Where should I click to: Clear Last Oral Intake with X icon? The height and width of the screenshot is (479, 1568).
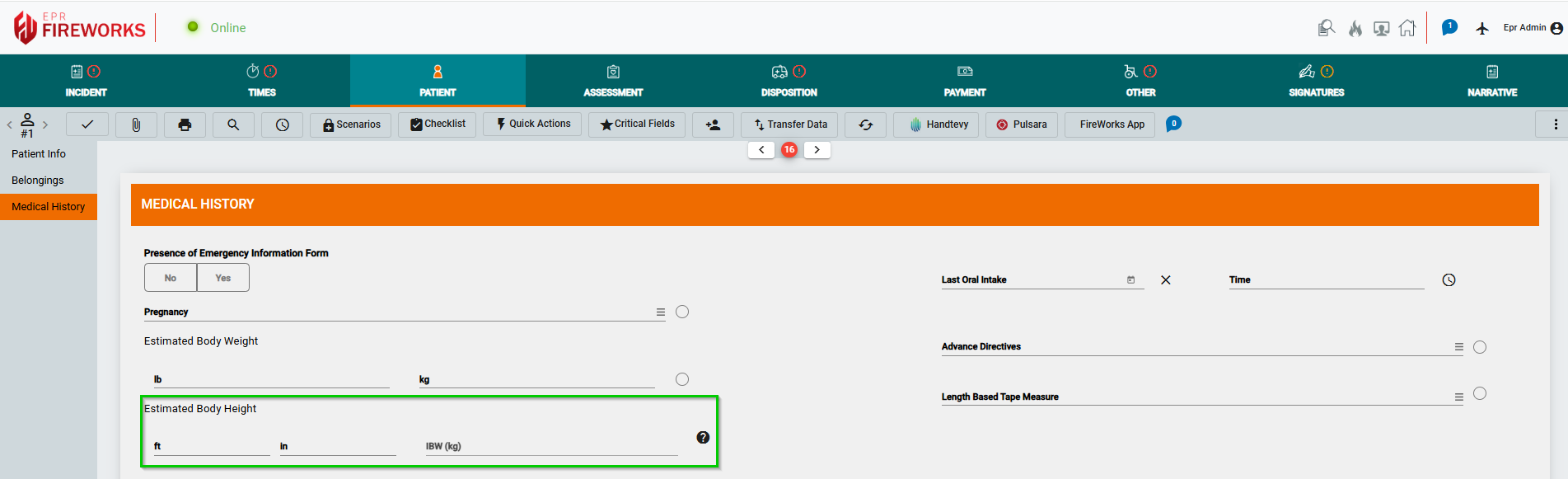pos(1165,280)
